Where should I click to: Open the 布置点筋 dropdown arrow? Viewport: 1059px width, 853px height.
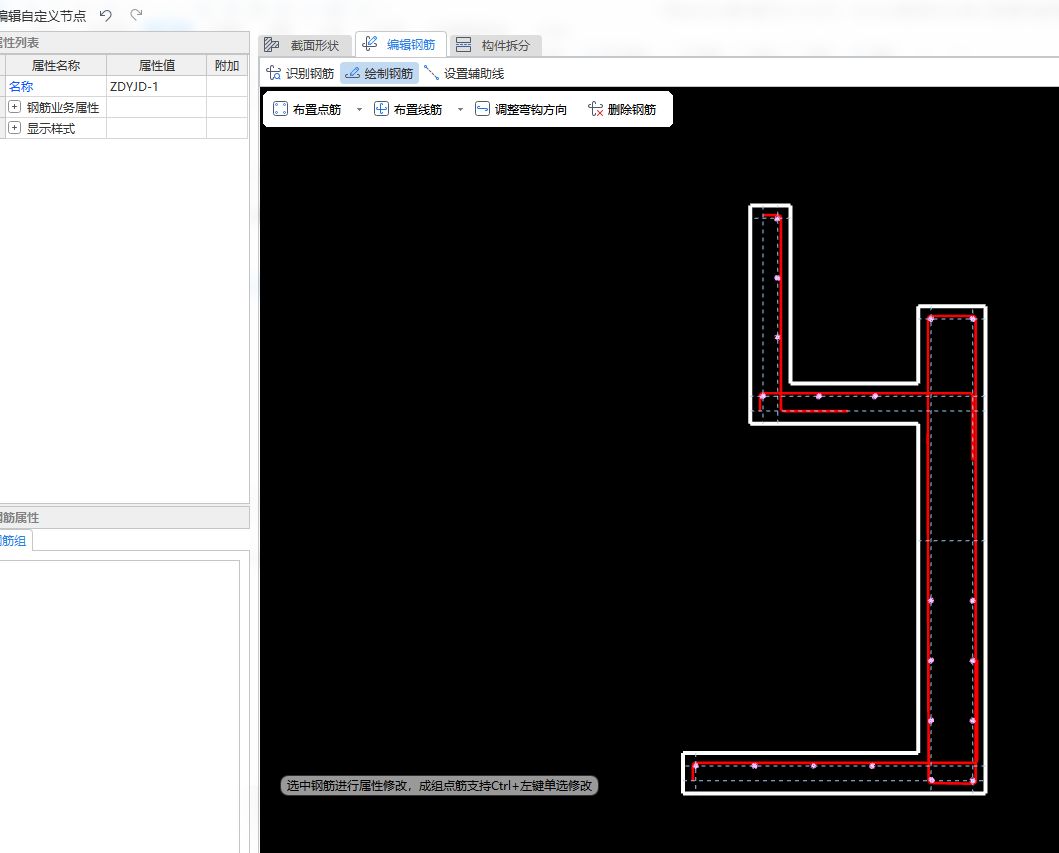pyautogui.click(x=359, y=109)
